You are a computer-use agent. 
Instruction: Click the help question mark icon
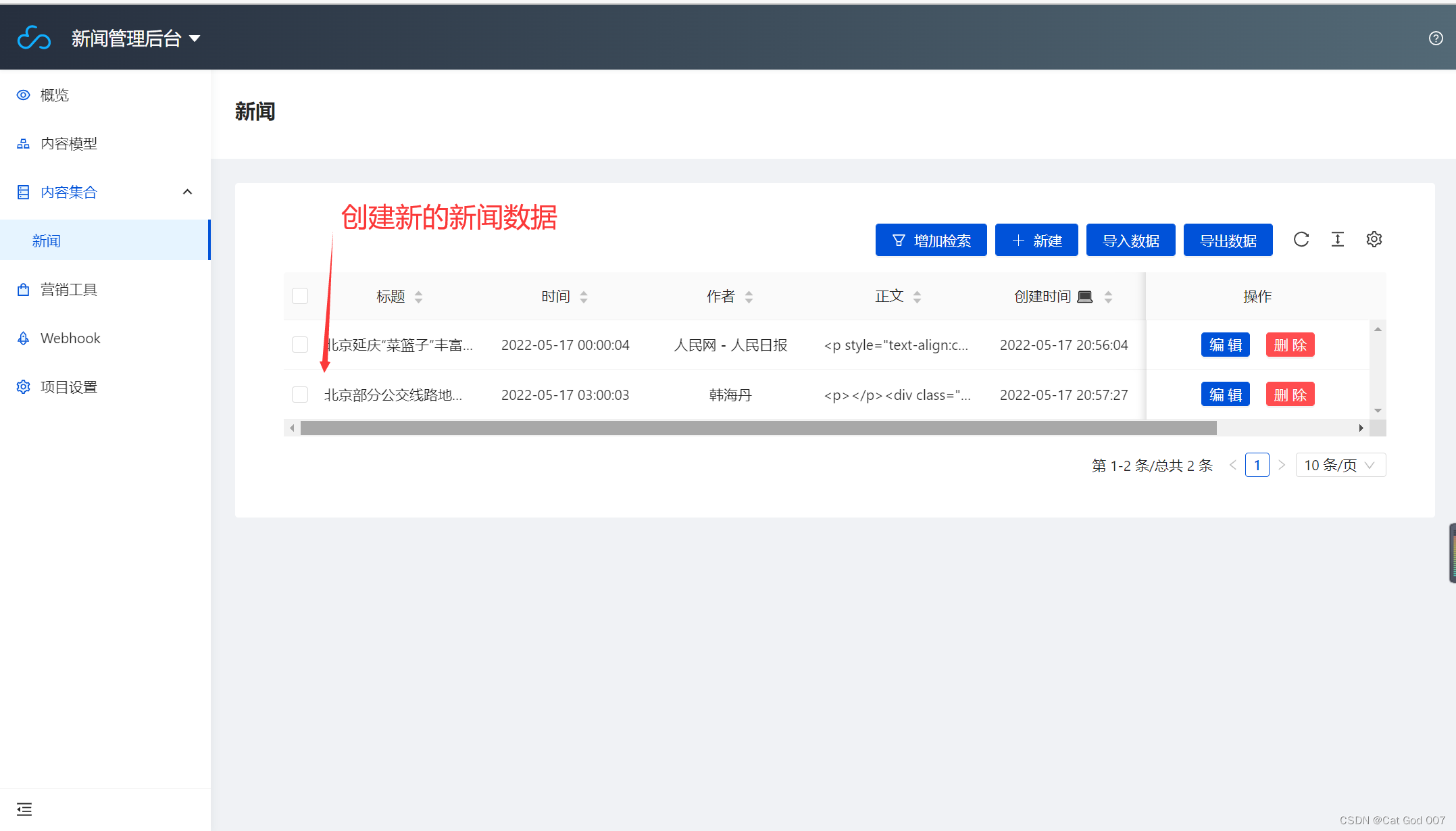click(1436, 39)
